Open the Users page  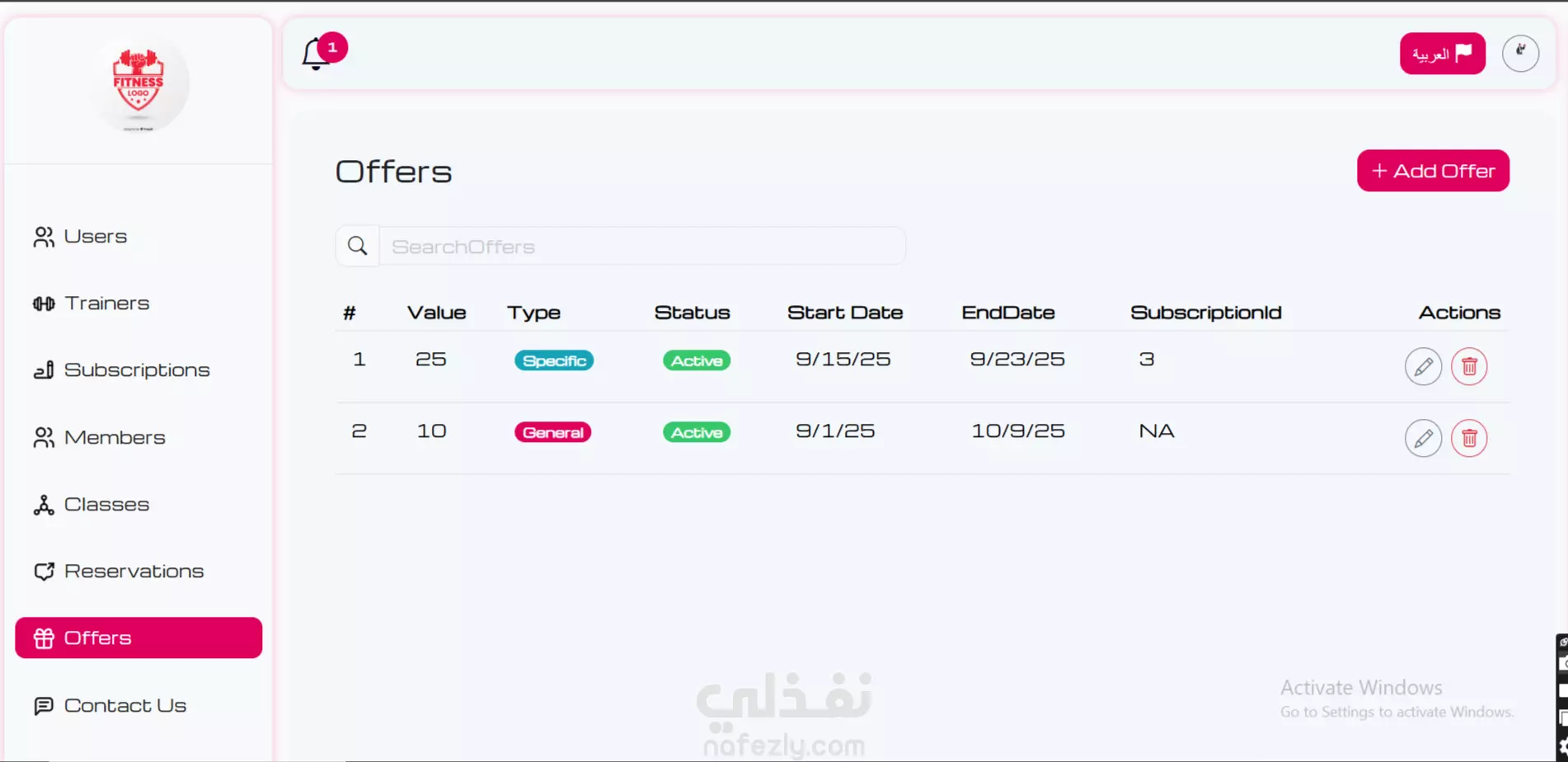click(x=95, y=237)
